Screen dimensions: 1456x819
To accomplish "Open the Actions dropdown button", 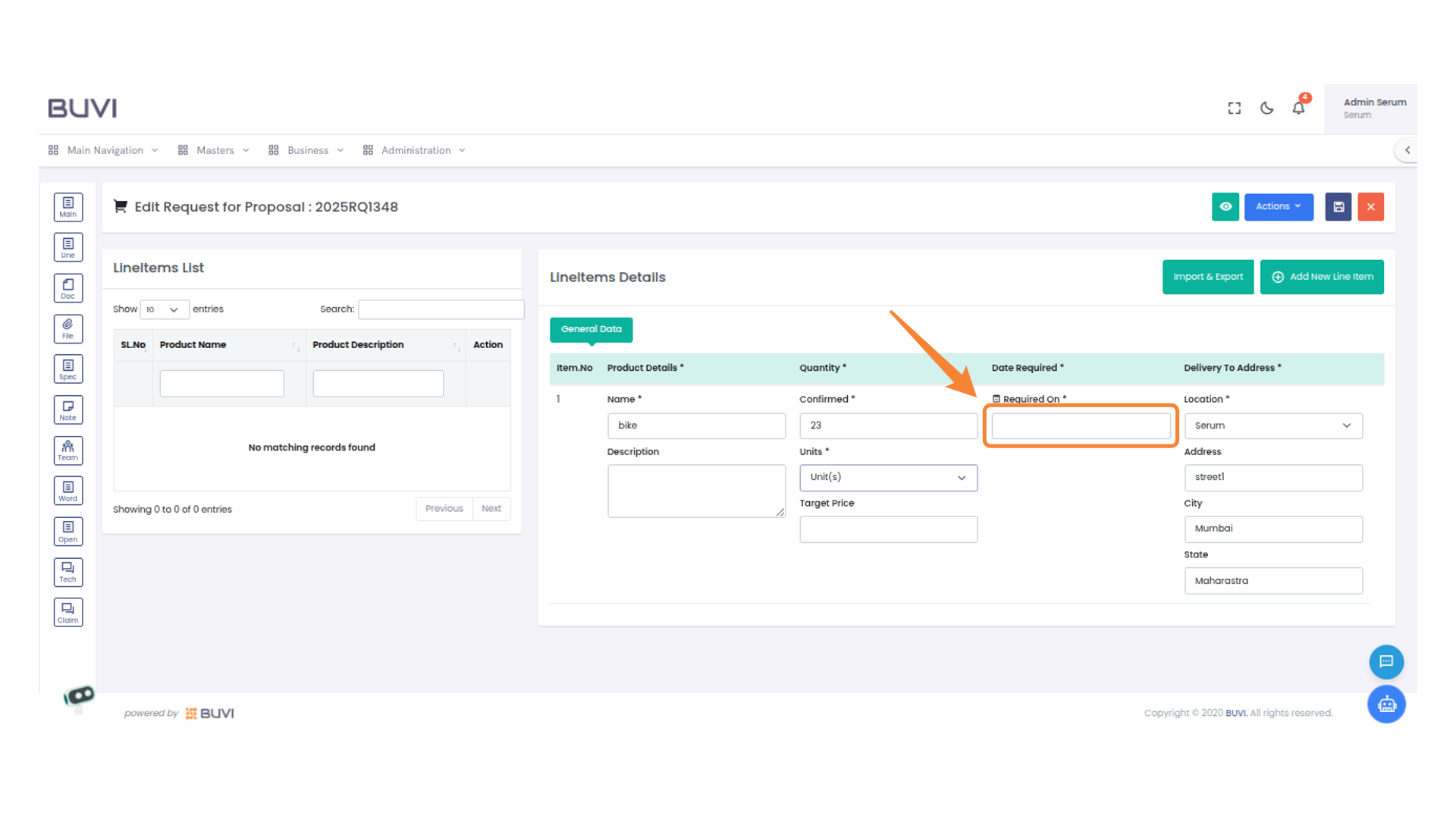I will [x=1279, y=207].
